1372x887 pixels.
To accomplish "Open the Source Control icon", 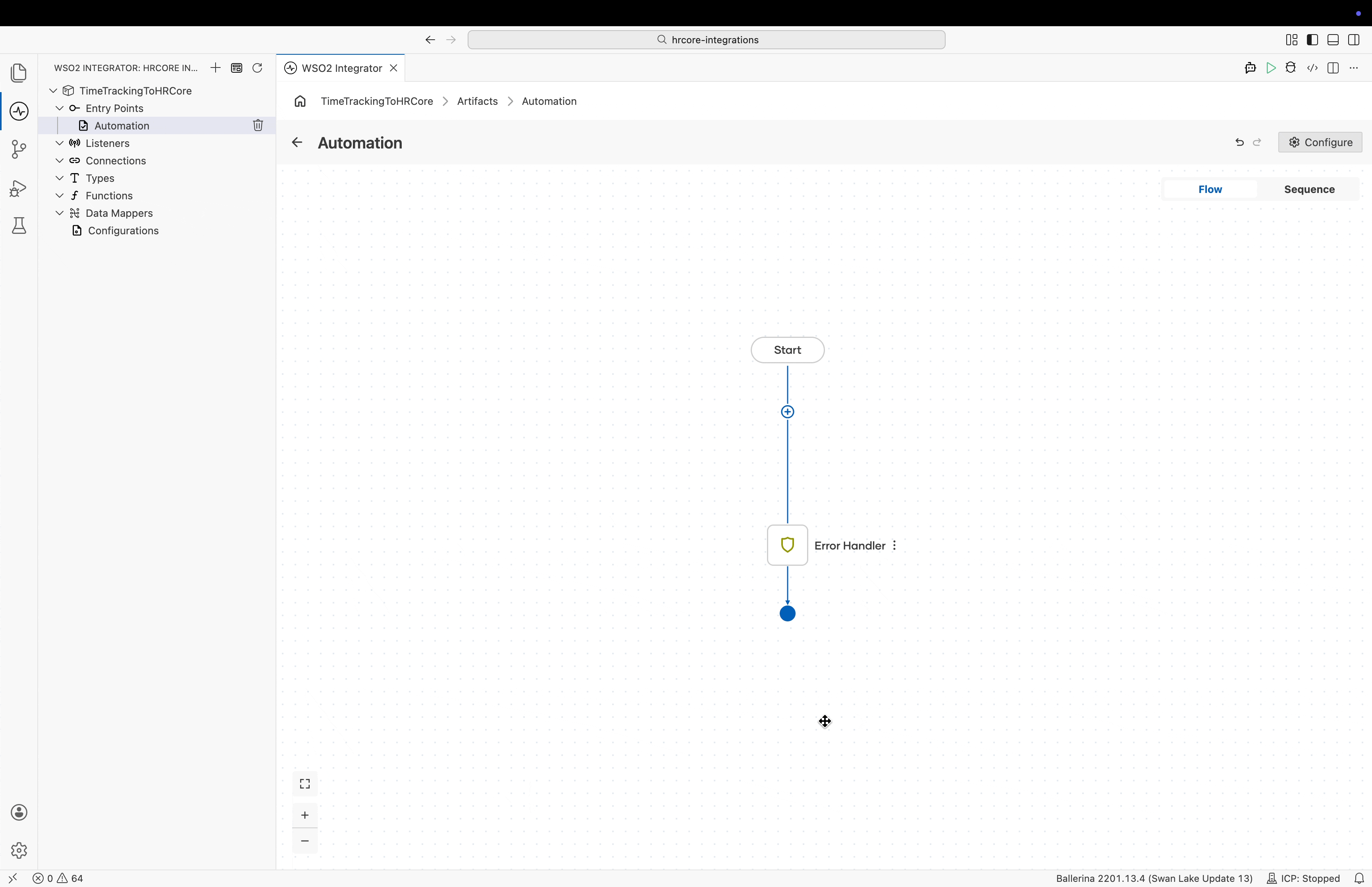I will [x=19, y=149].
